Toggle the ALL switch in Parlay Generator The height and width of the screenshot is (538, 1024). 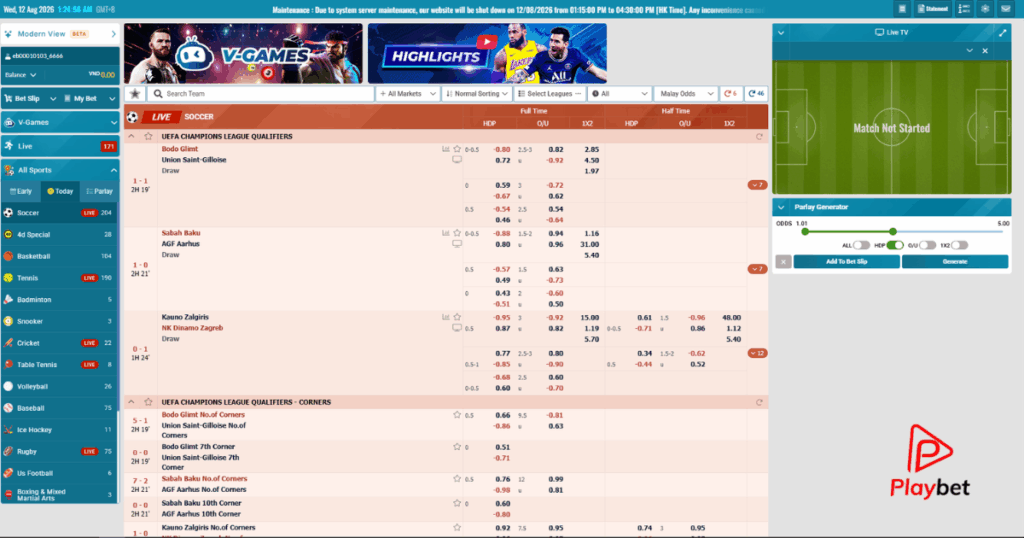[861, 245]
